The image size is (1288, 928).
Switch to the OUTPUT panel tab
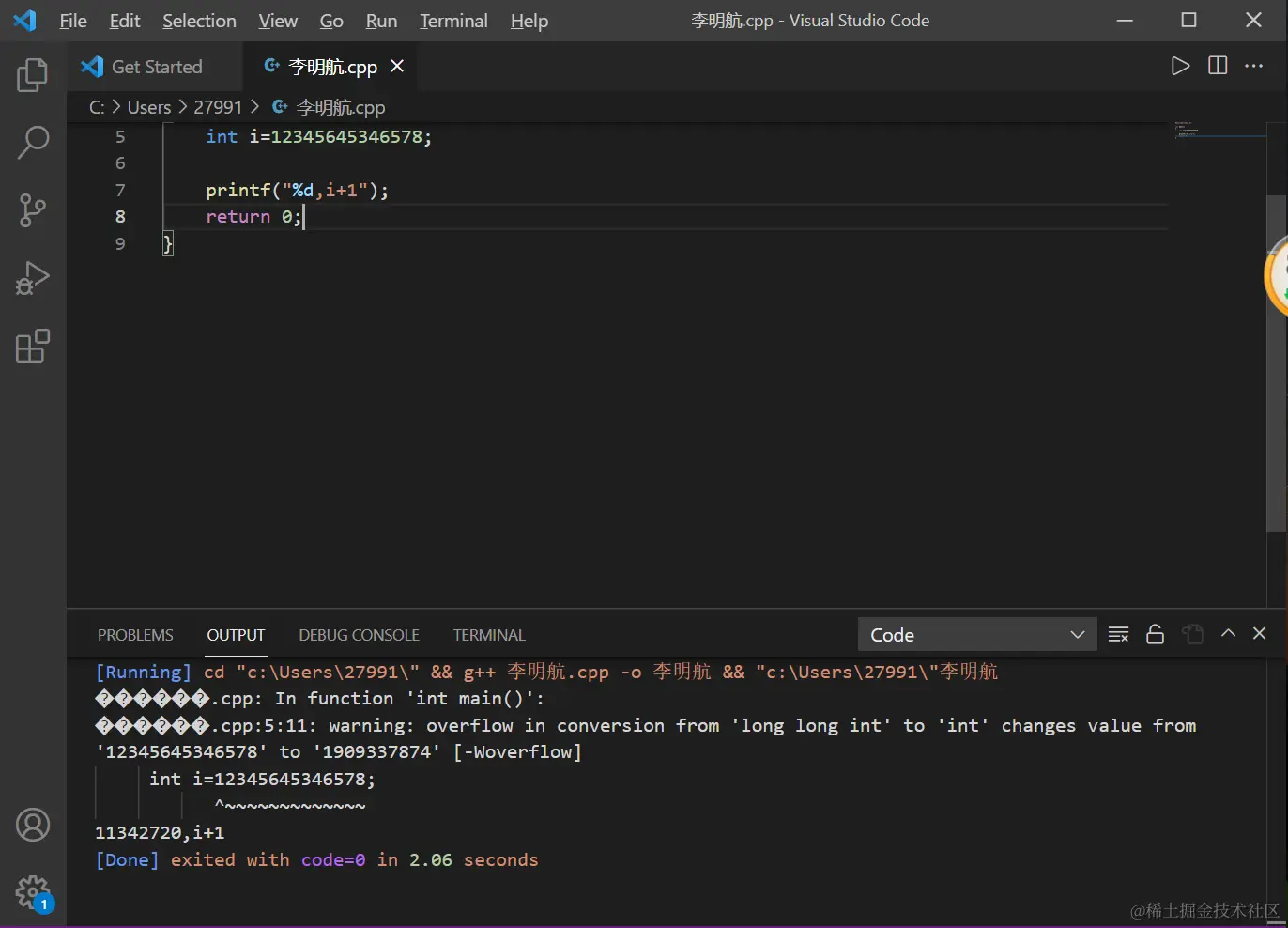click(236, 635)
